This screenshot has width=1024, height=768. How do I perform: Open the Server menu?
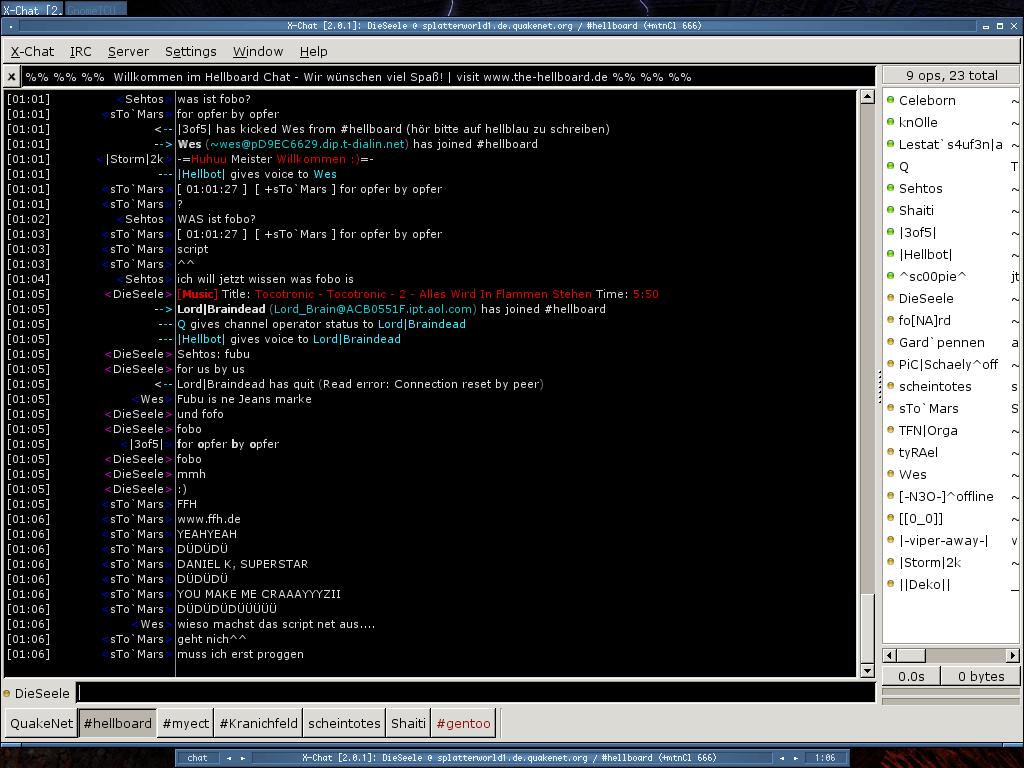pos(128,51)
